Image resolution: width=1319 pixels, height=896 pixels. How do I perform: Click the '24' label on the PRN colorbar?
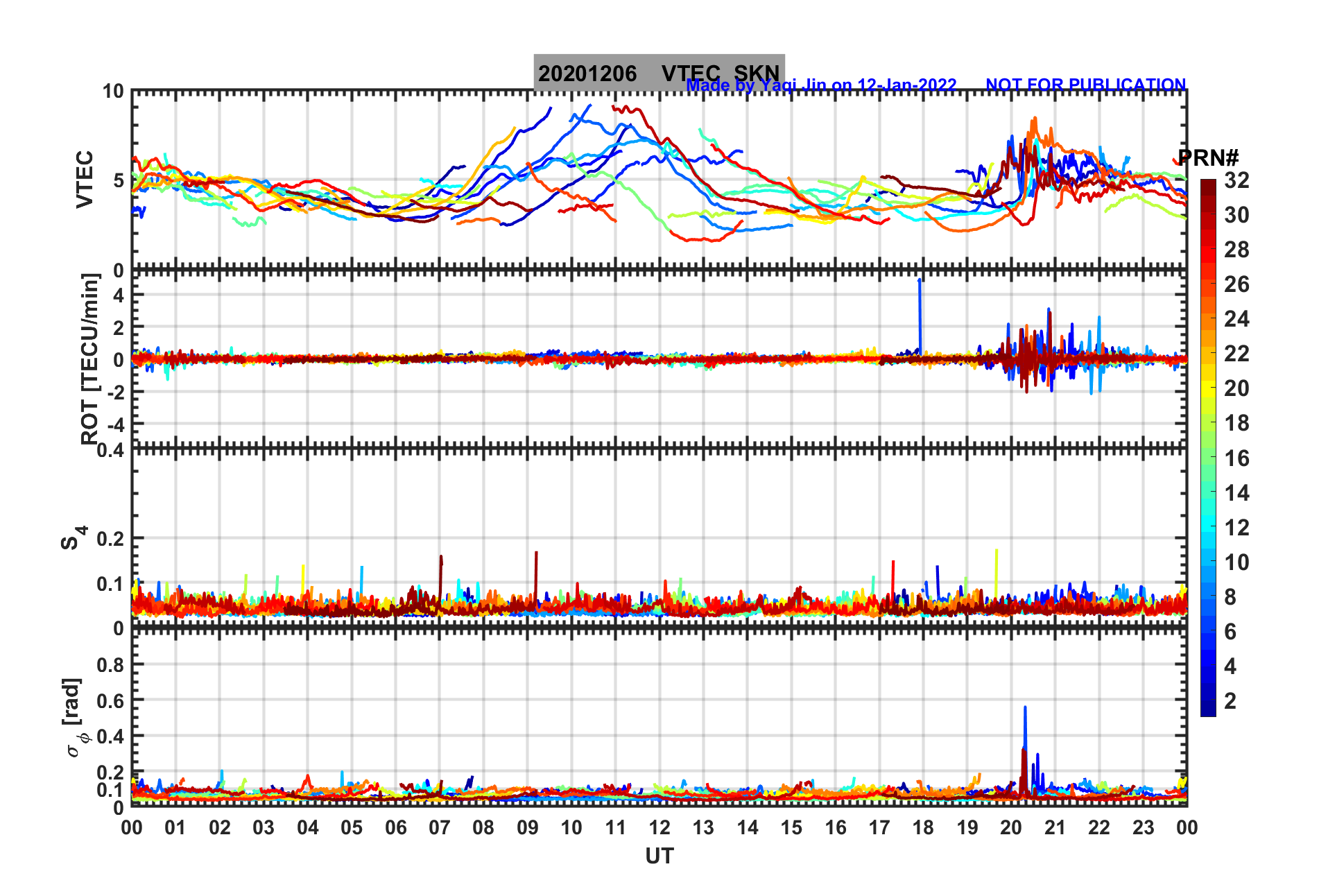(x=1236, y=319)
